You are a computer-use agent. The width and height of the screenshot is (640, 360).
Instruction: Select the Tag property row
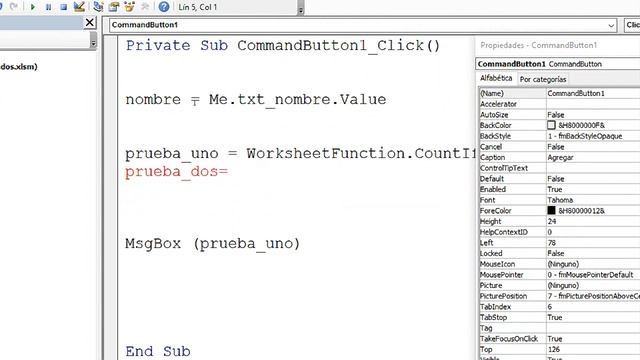click(560, 328)
